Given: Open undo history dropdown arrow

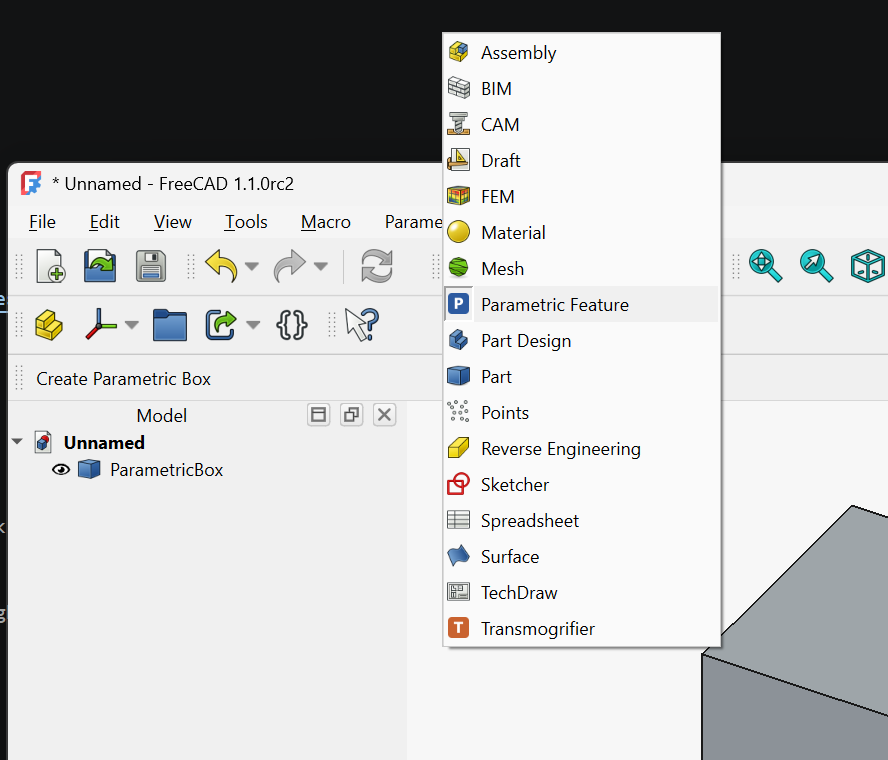Looking at the screenshot, I should coord(251,266).
